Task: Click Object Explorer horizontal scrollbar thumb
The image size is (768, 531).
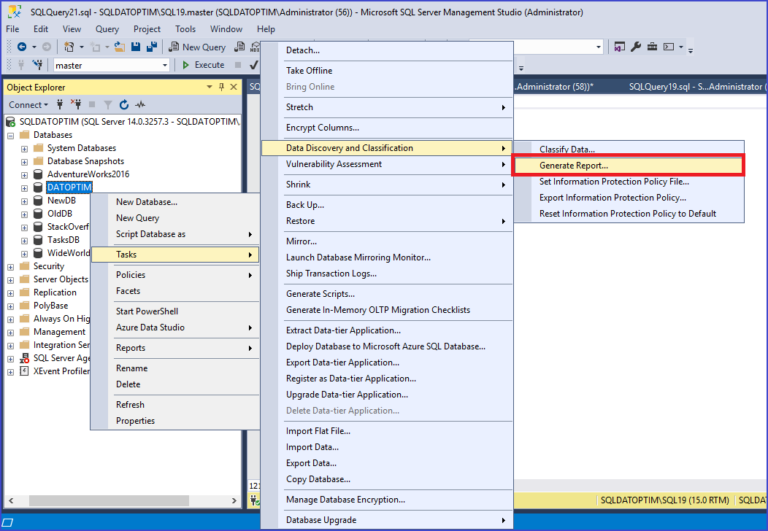Action: click(109, 501)
